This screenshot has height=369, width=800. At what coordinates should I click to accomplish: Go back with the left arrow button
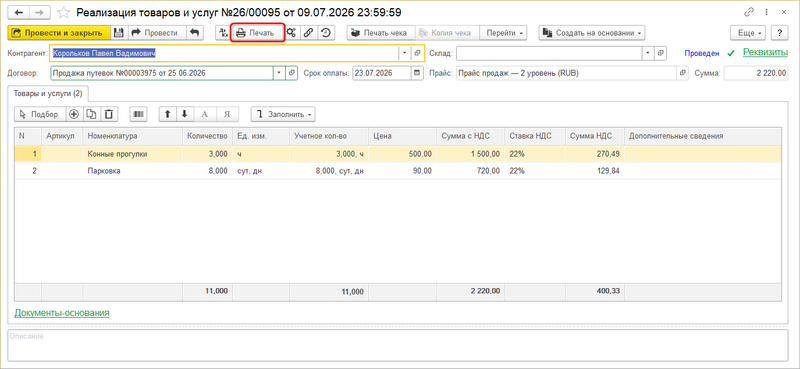19,12
